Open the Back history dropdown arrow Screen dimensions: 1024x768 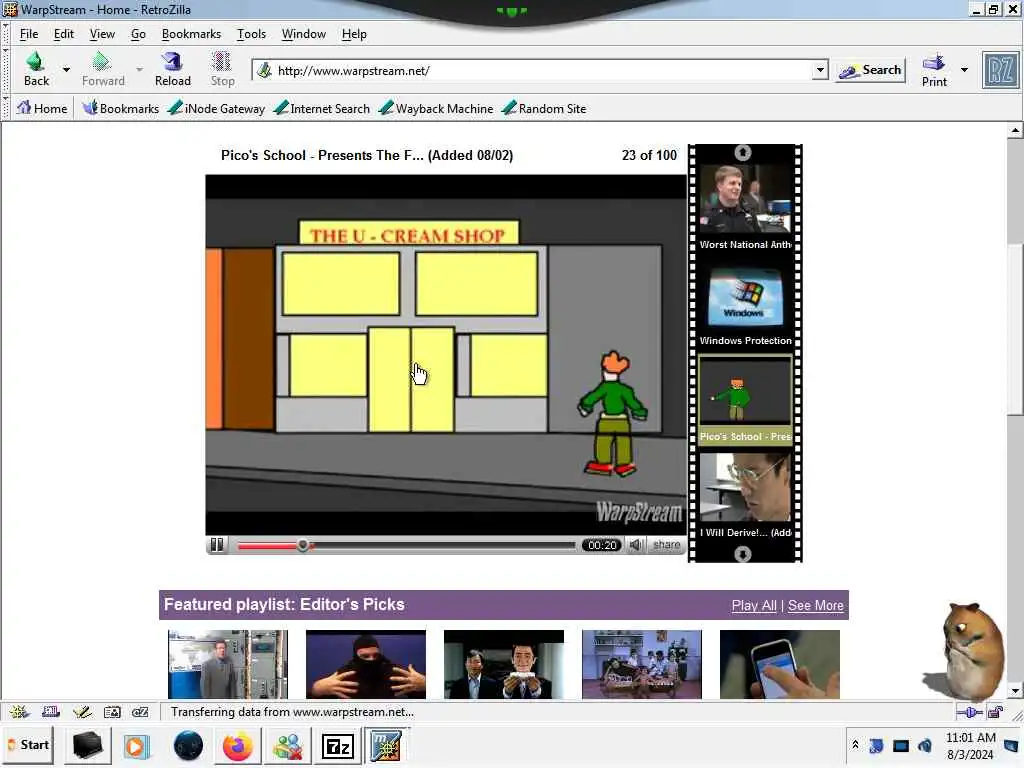point(66,69)
